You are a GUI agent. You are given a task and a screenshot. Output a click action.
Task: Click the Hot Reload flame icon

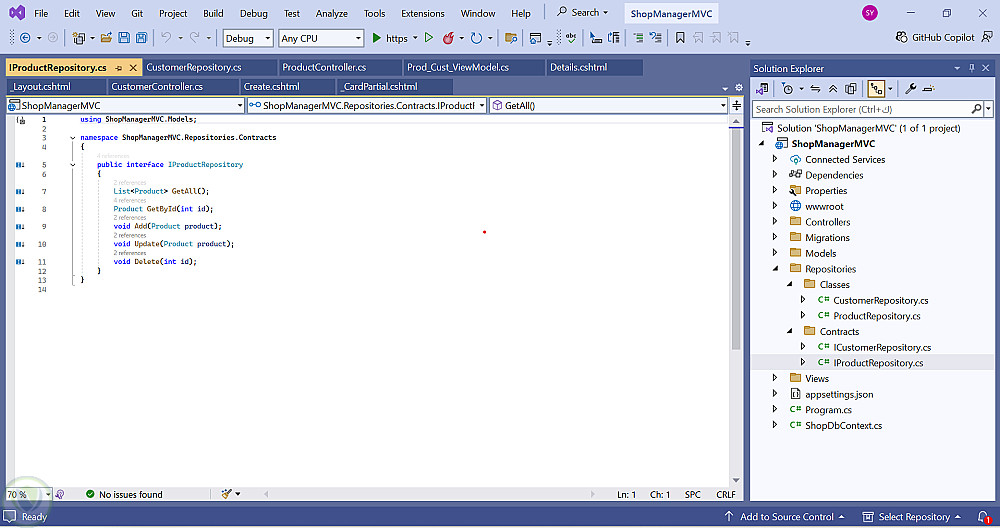click(x=448, y=38)
